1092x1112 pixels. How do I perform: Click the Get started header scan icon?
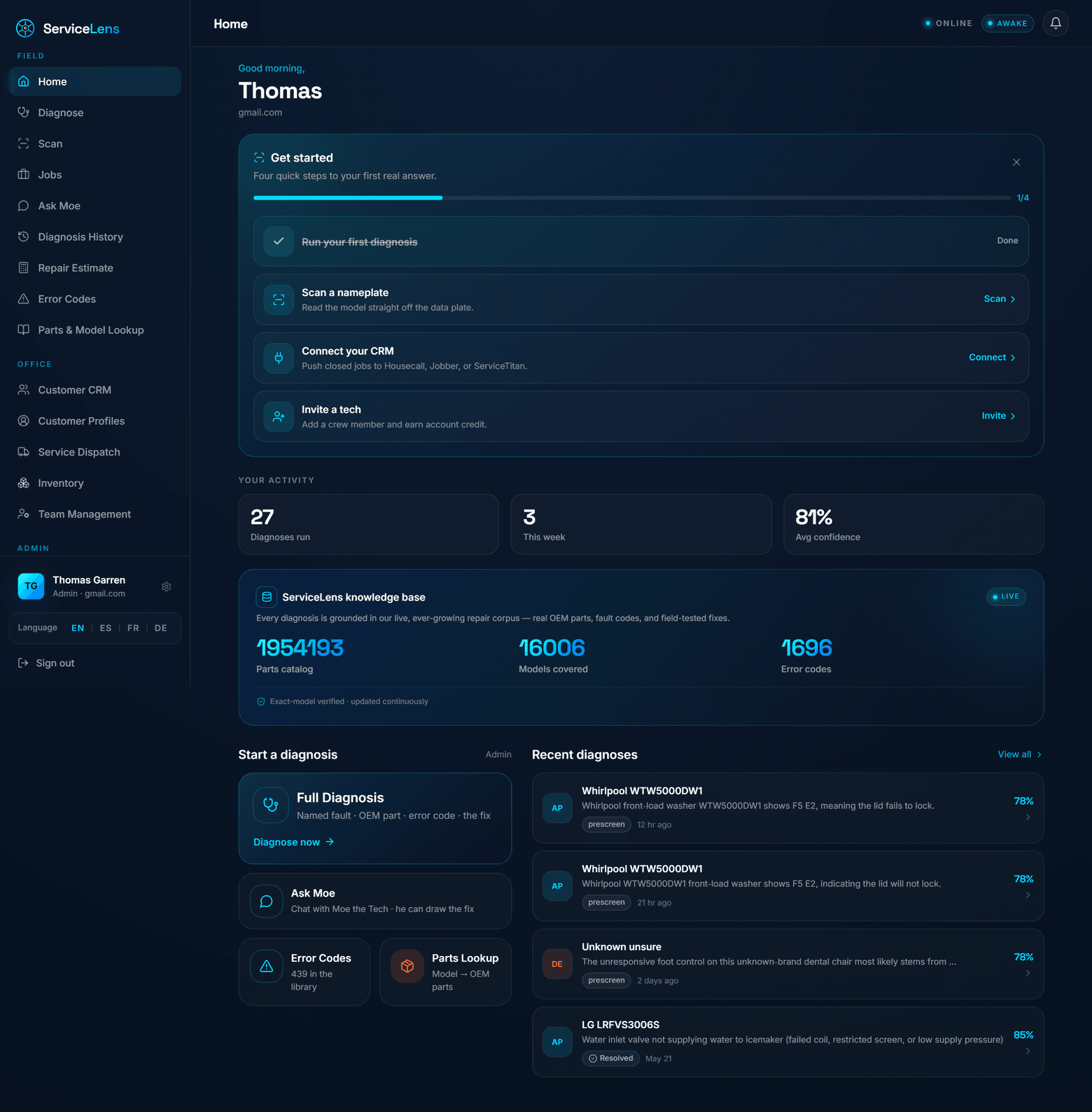(259, 157)
